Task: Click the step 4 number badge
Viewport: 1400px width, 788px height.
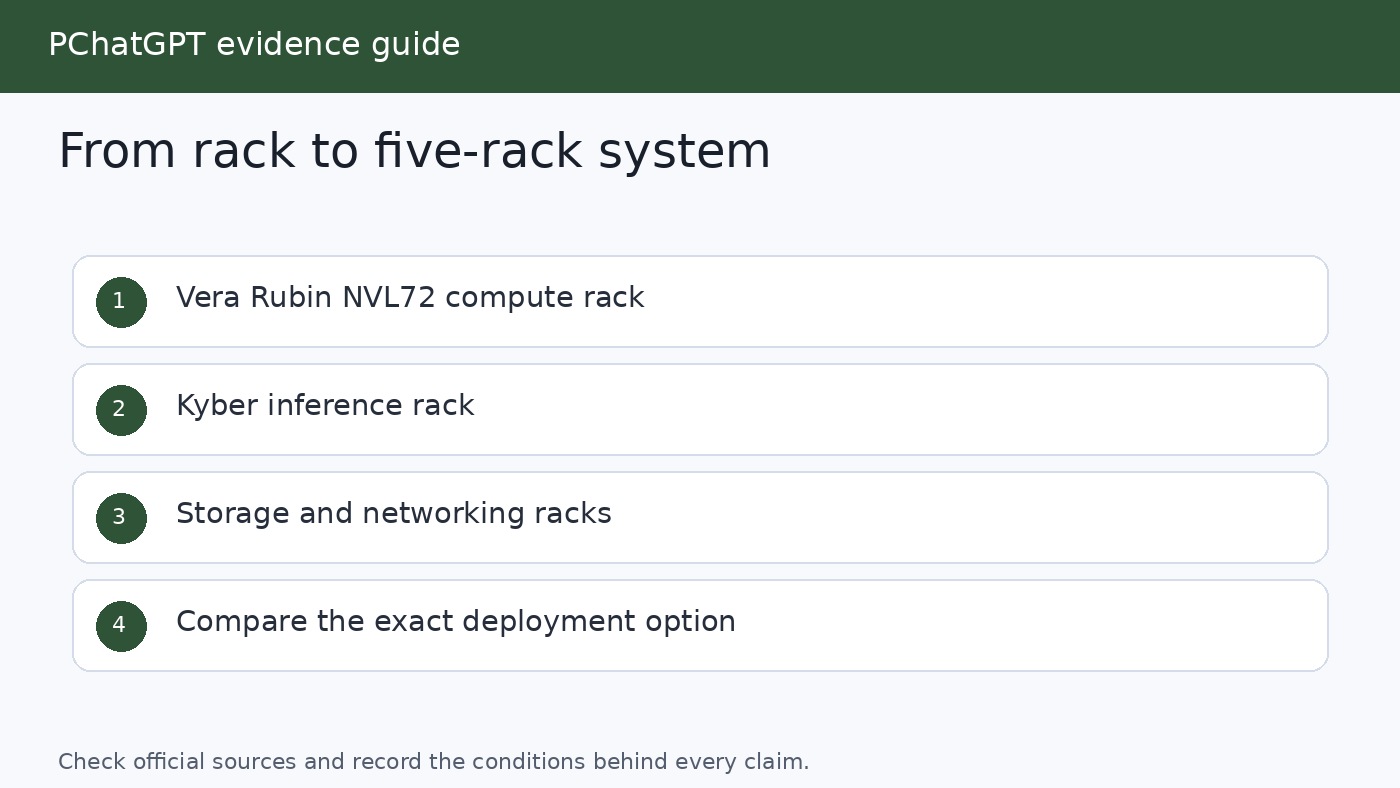Action: tap(121, 626)
